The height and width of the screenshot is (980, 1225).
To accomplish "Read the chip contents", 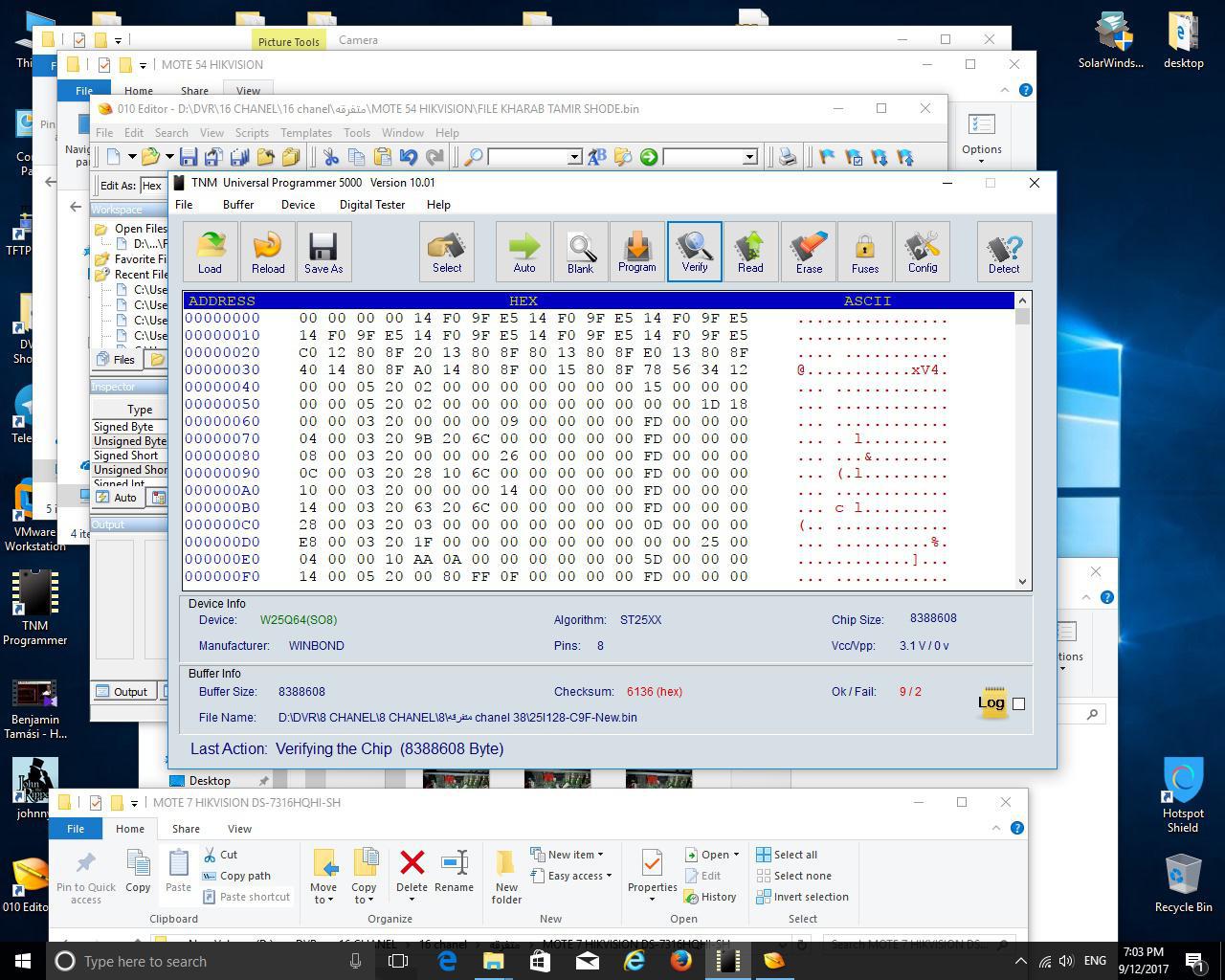I will [750, 252].
